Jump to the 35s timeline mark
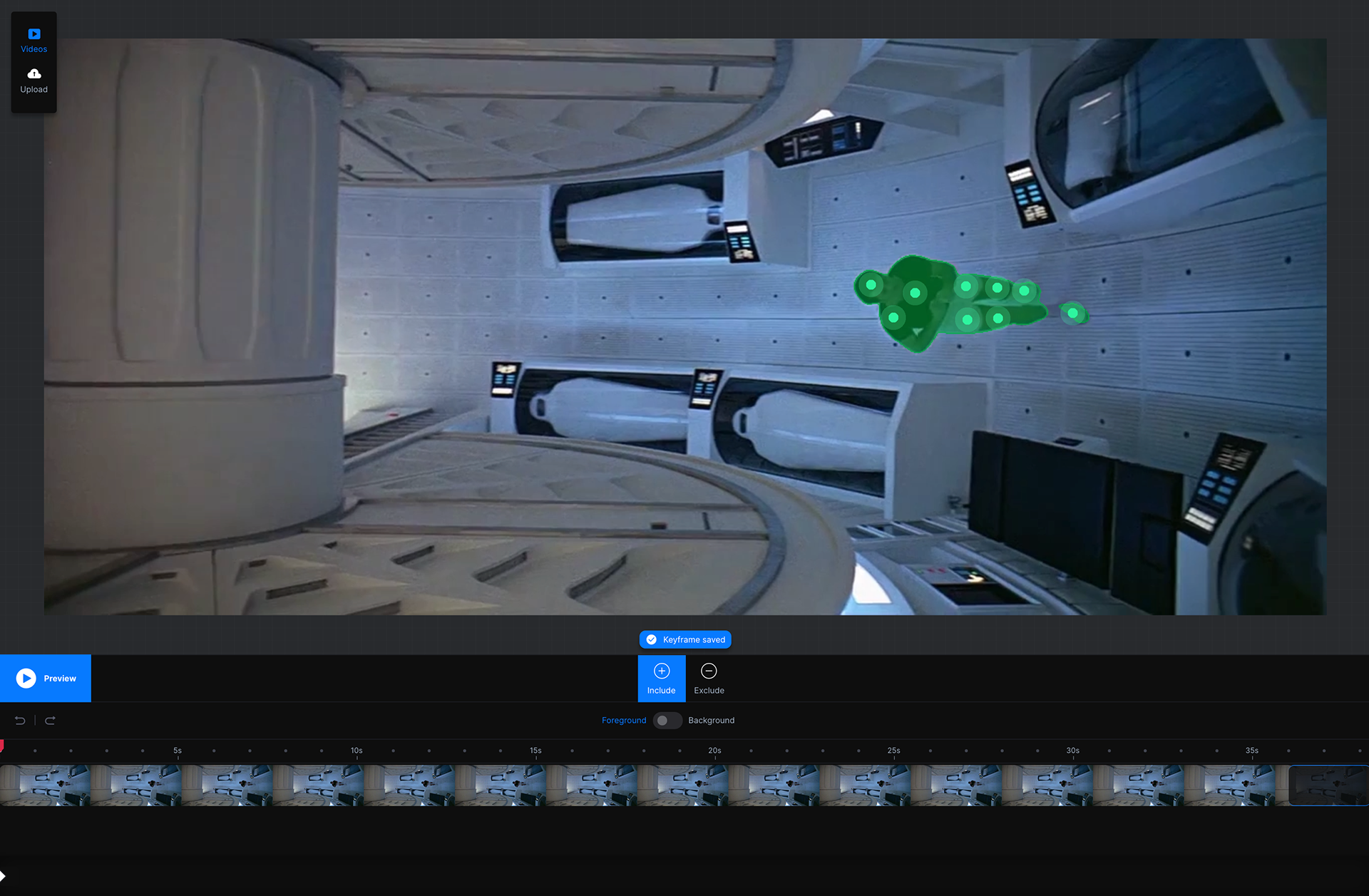 pyautogui.click(x=1251, y=751)
